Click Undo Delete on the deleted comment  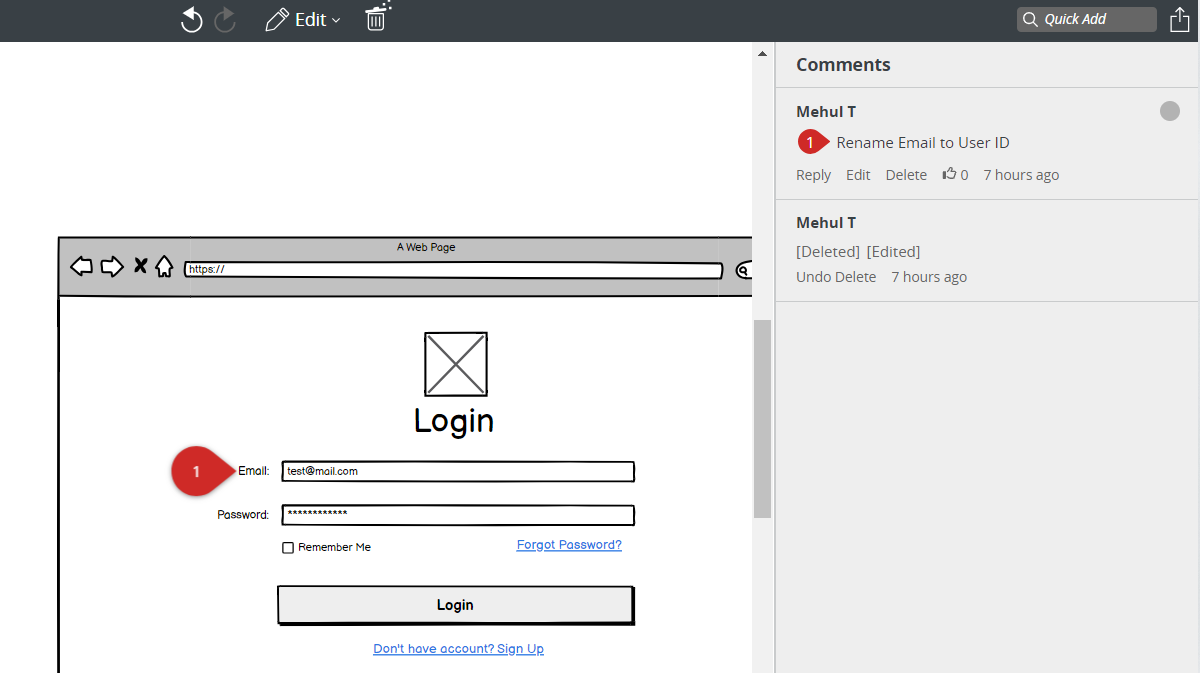[836, 276]
